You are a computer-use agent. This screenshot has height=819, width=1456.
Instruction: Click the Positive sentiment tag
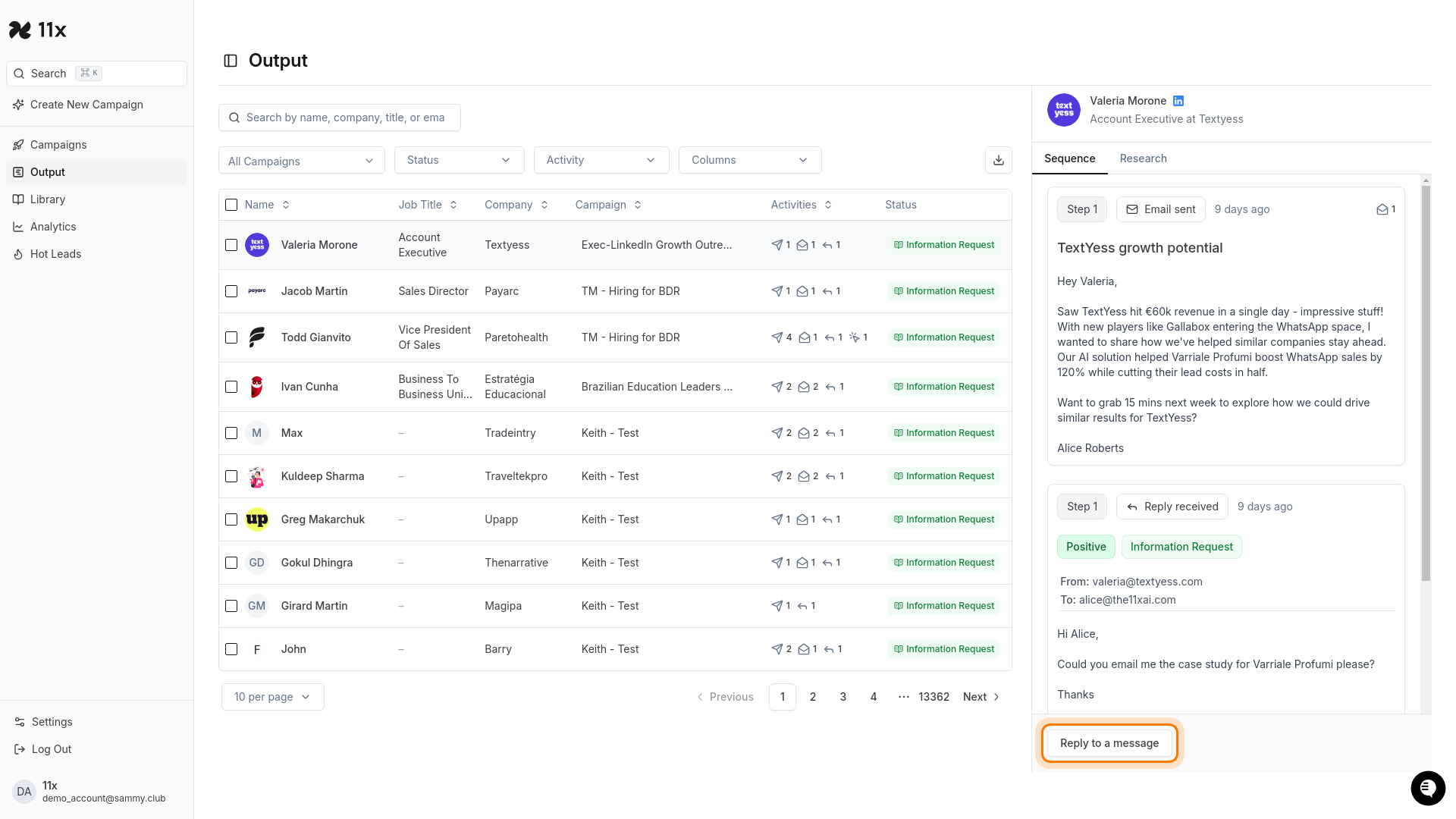click(1085, 547)
